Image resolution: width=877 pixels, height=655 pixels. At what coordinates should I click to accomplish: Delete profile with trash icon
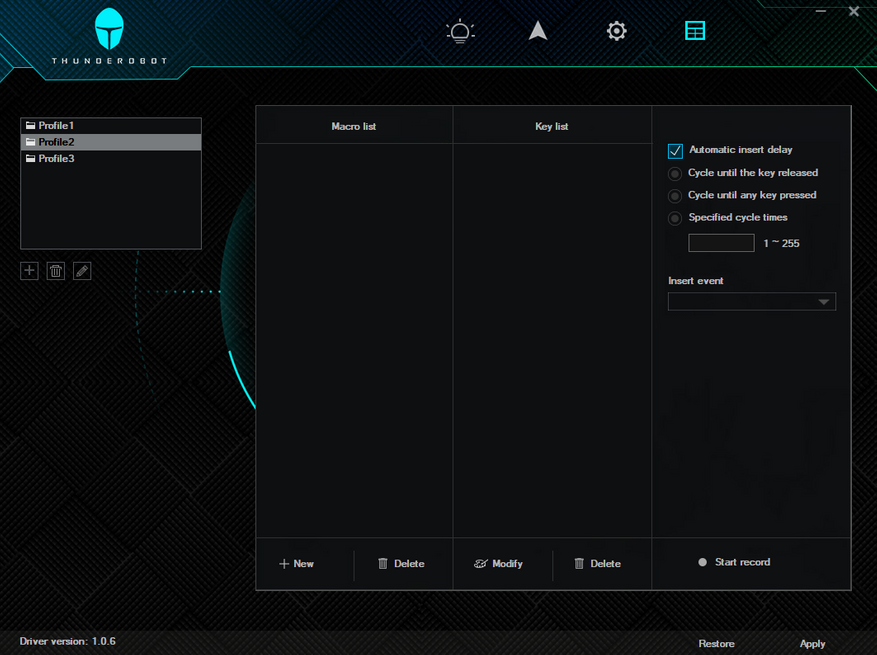click(55, 271)
